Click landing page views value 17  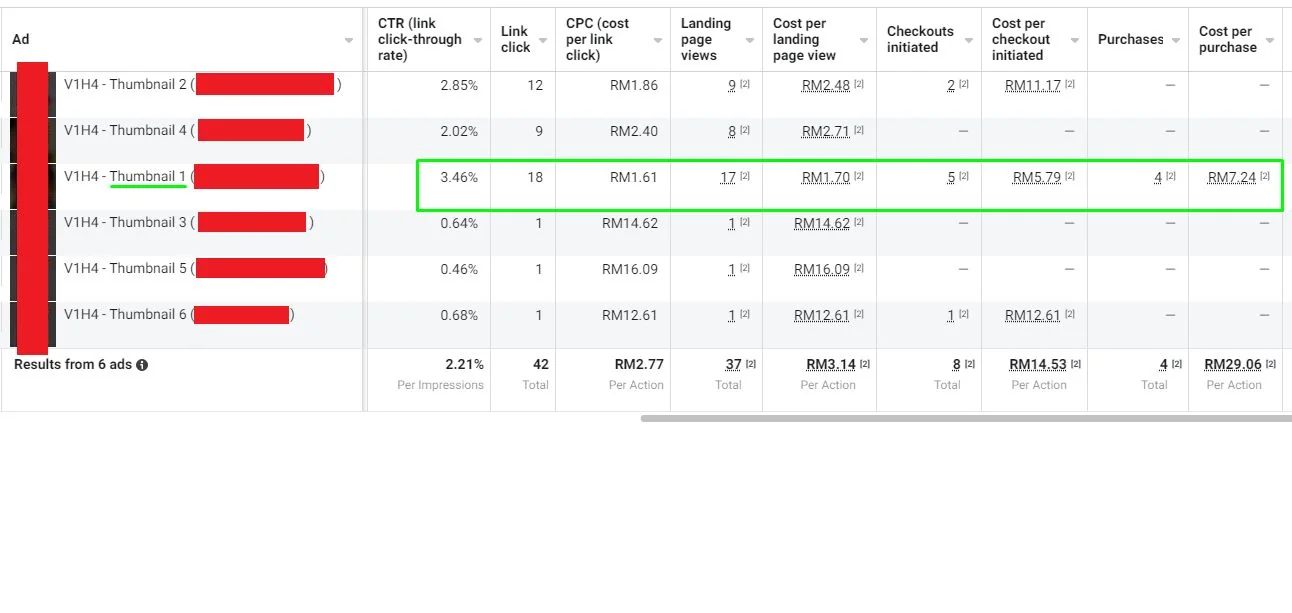728,177
